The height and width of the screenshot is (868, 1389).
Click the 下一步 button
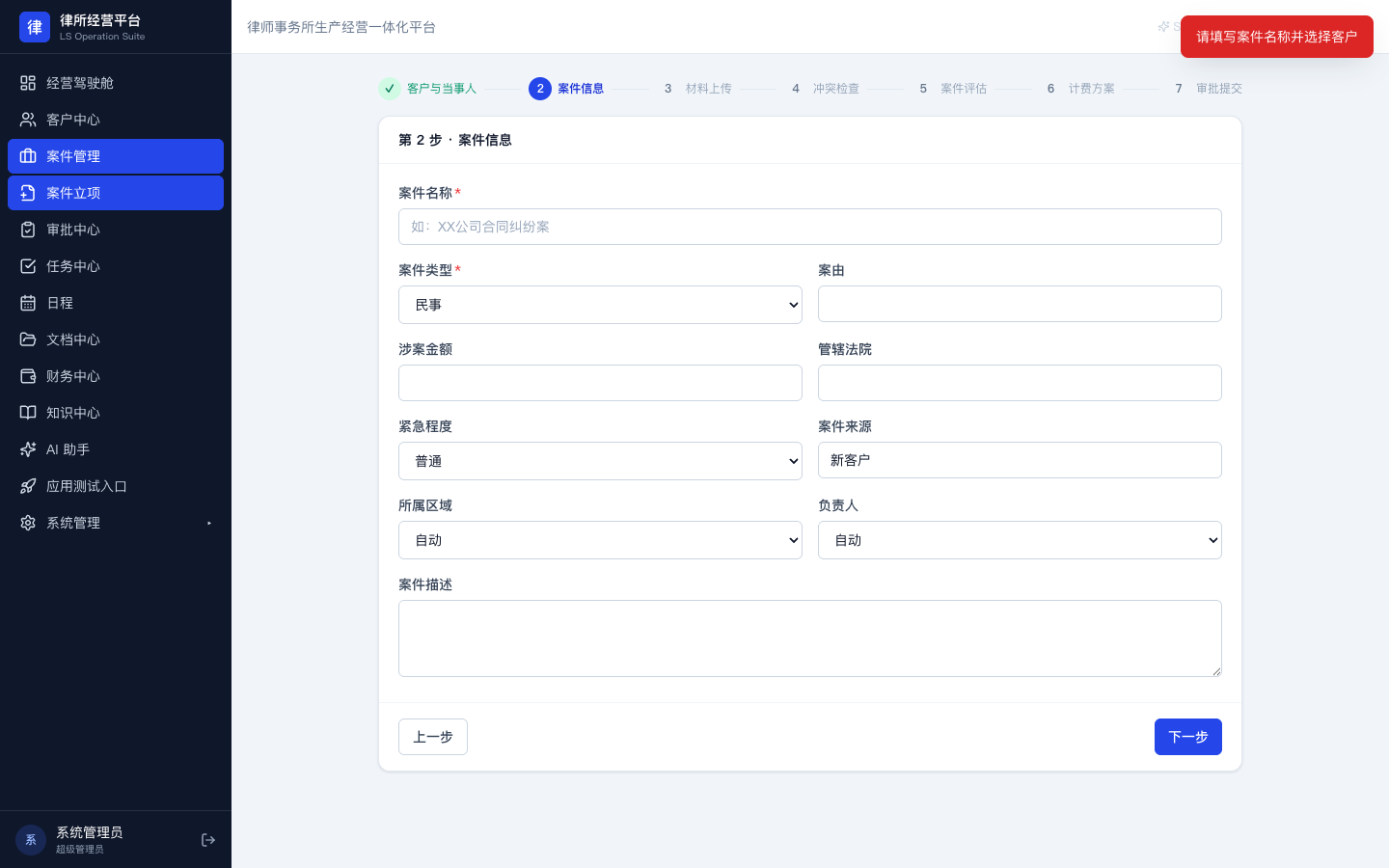pos(1188,737)
